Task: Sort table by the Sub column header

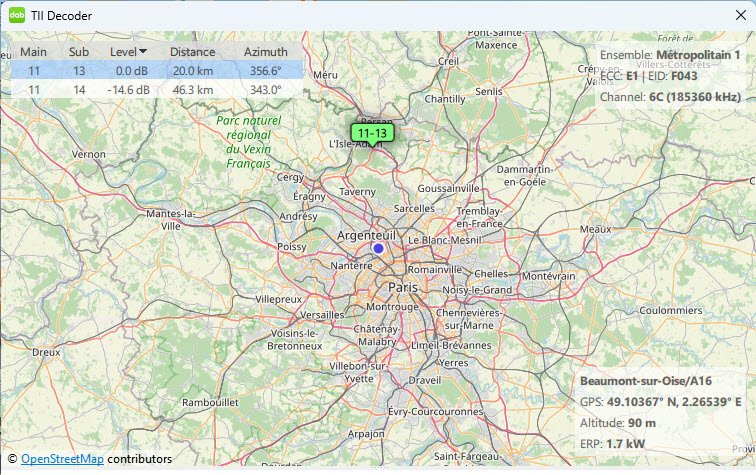Action: 79,52
